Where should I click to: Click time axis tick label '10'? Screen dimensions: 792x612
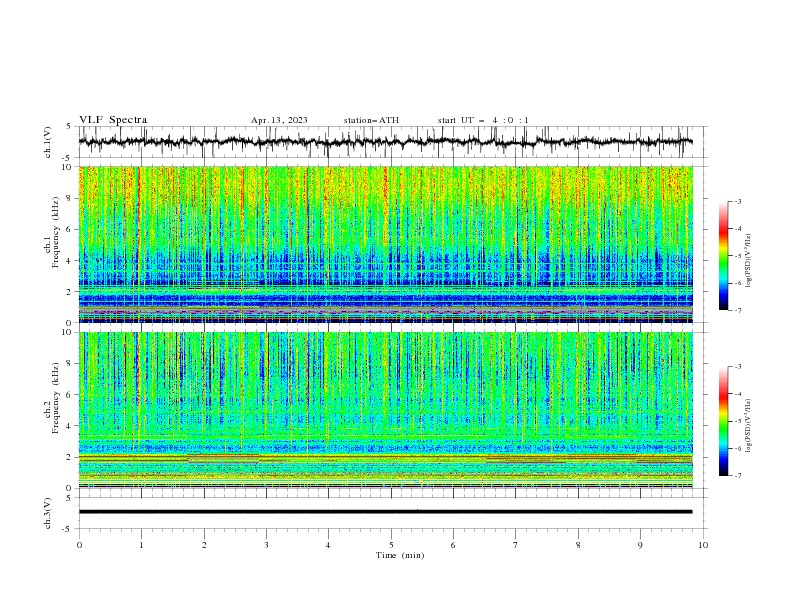point(703,545)
